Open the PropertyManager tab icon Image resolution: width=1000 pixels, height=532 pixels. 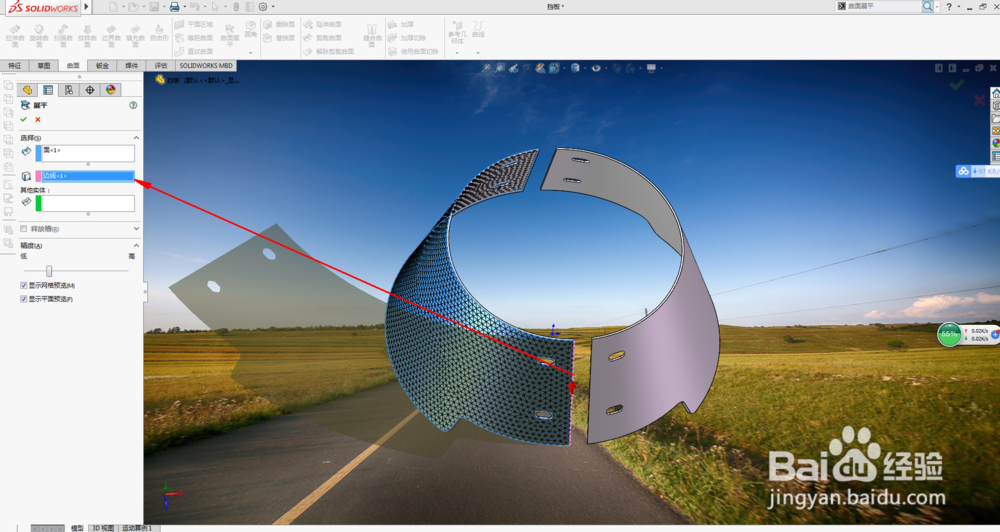pos(48,90)
